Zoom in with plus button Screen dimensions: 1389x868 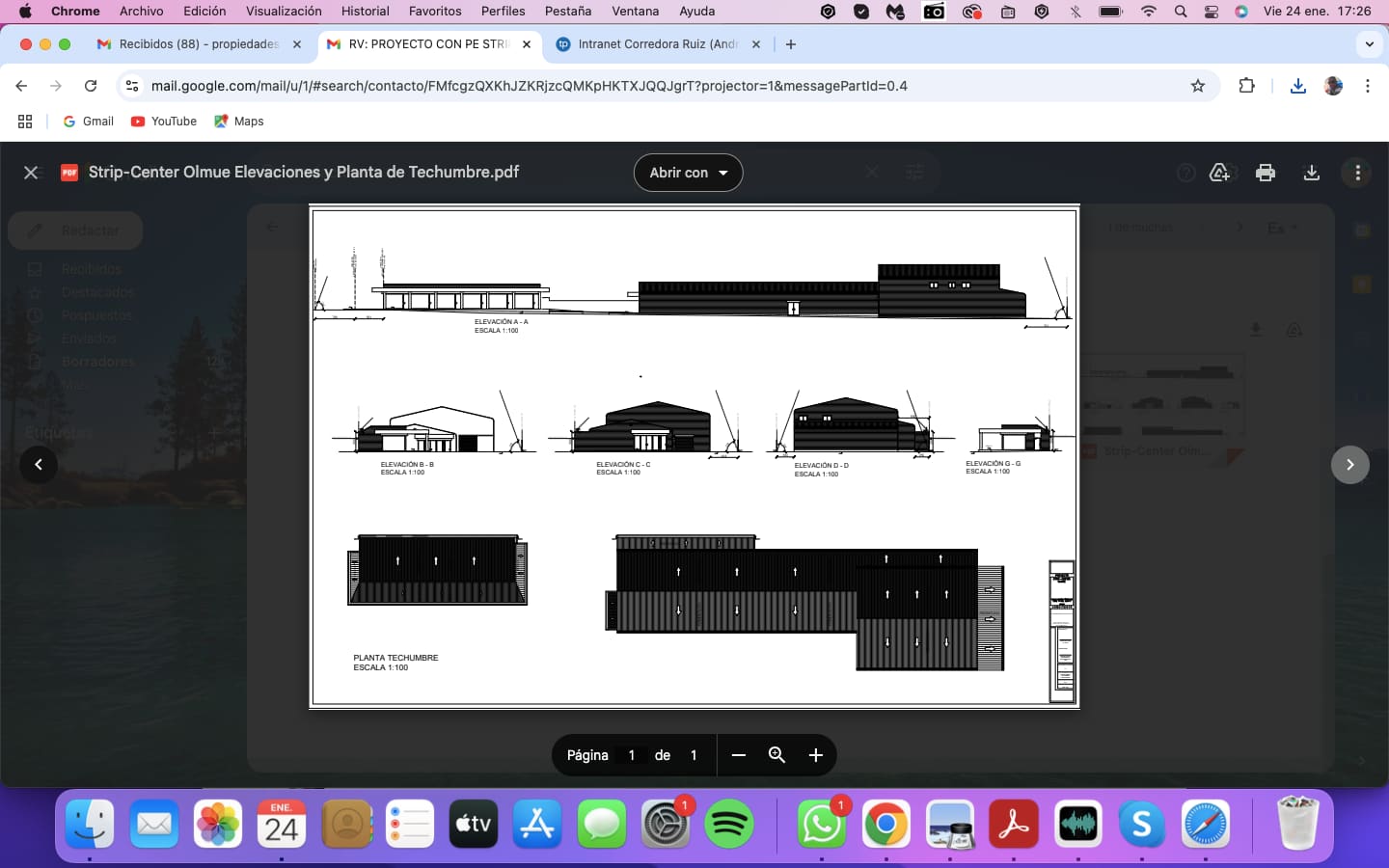(815, 755)
